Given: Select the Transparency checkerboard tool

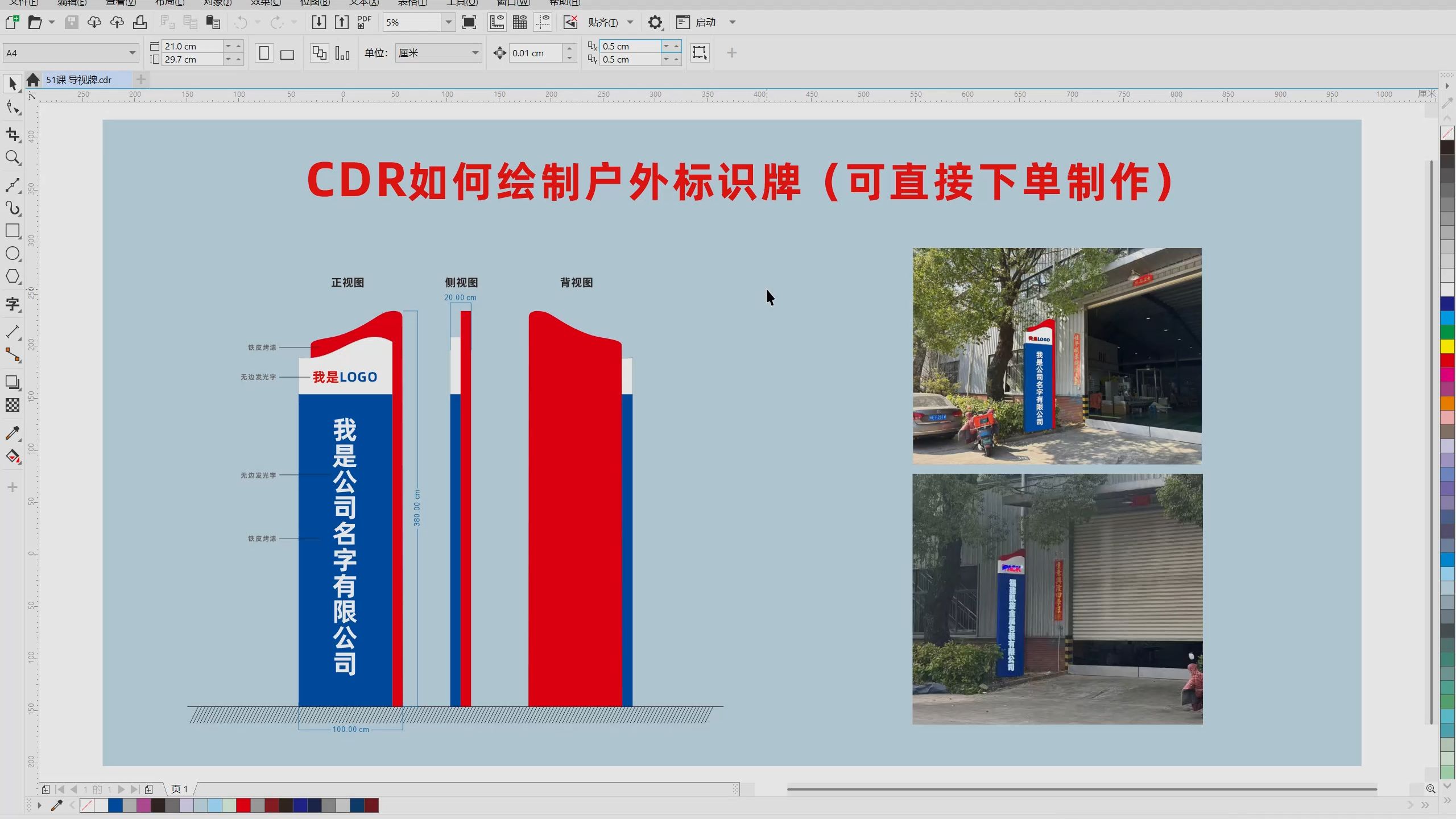Looking at the screenshot, I should (13, 405).
